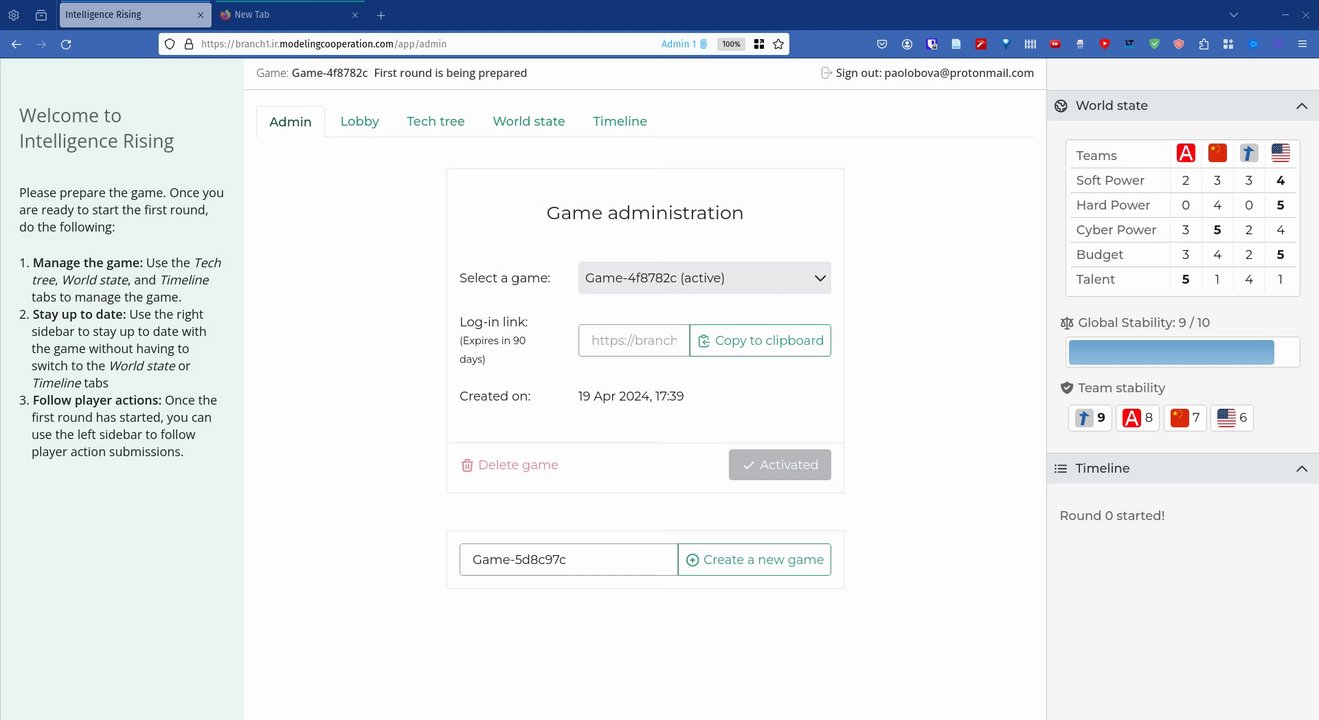Click the clipboard icon in Copy to clipboard
This screenshot has height=720, width=1319.
[704, 341]
